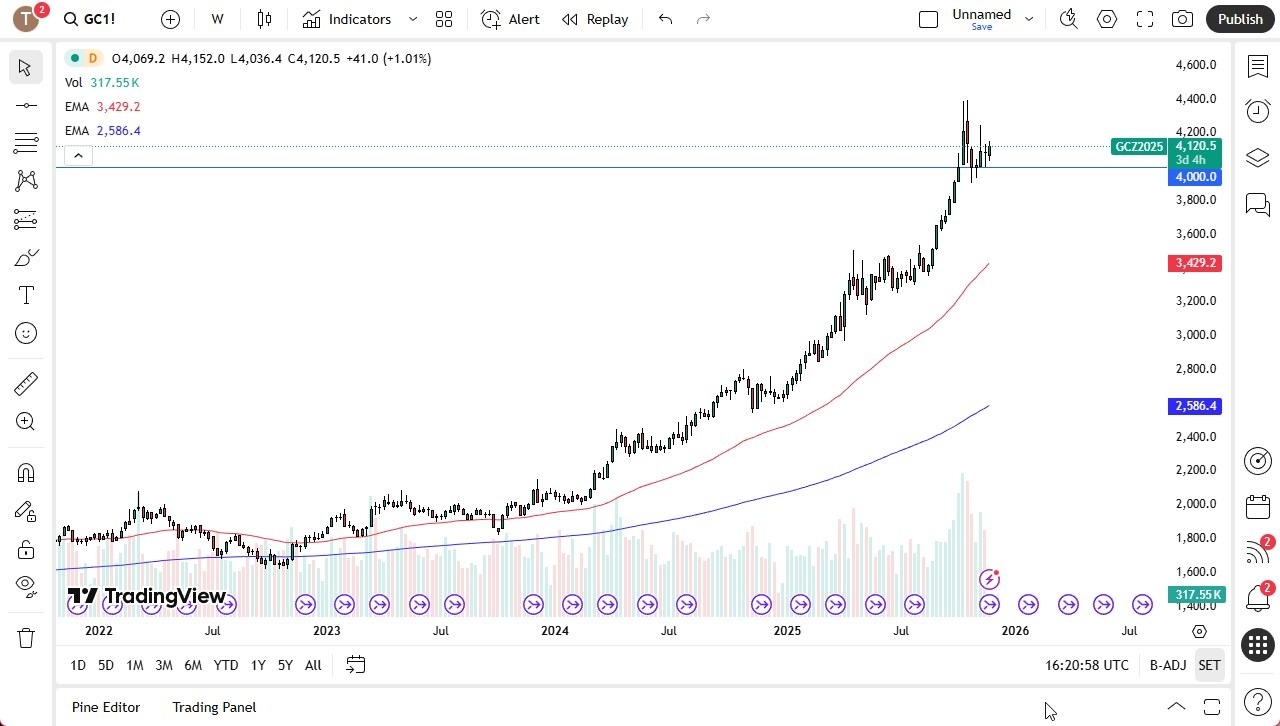This screenshot has width=1280, height=726.
Task: Pick the brush drawing tool
Action: 25,257
